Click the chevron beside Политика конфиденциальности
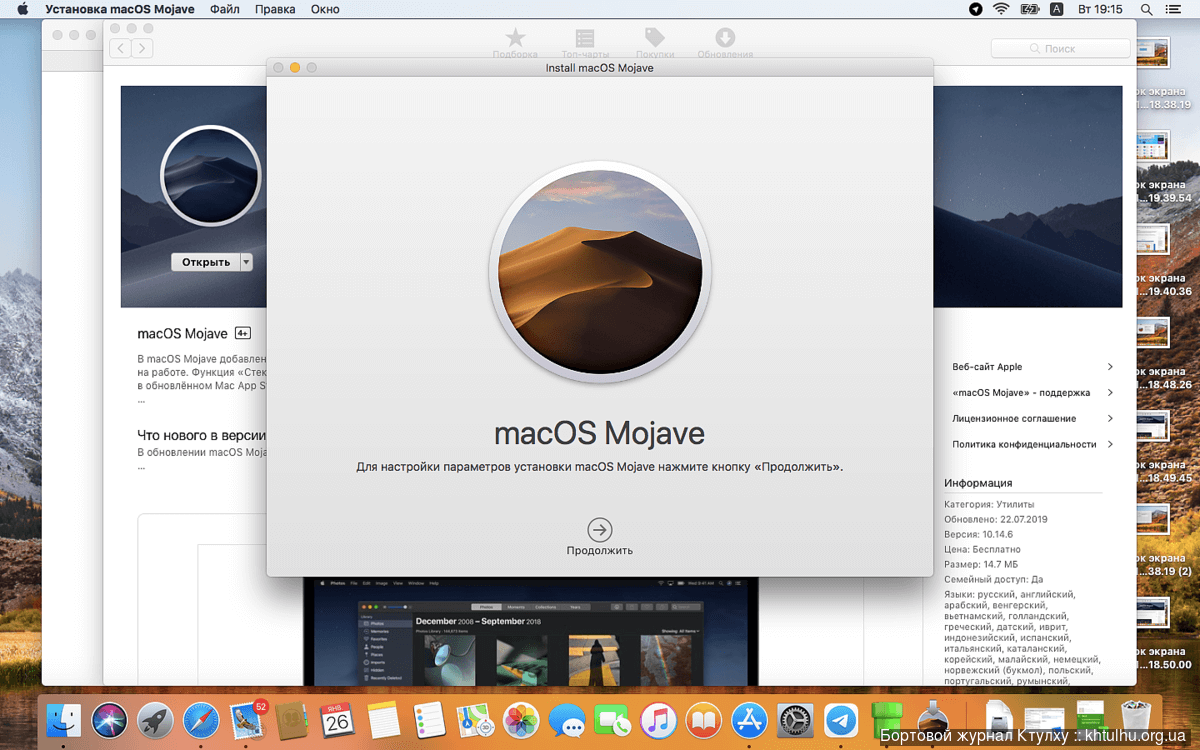The image size is (1200, 750). point(1110,445)
